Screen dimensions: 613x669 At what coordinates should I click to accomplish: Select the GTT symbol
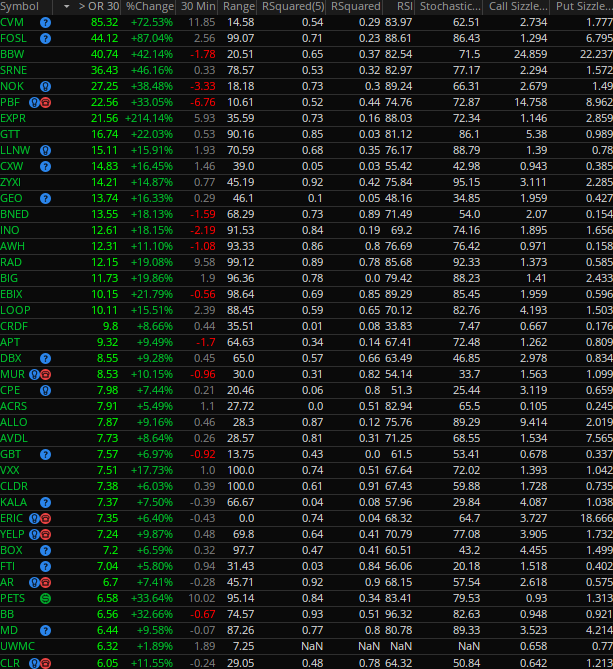click(x=10, y=135)
